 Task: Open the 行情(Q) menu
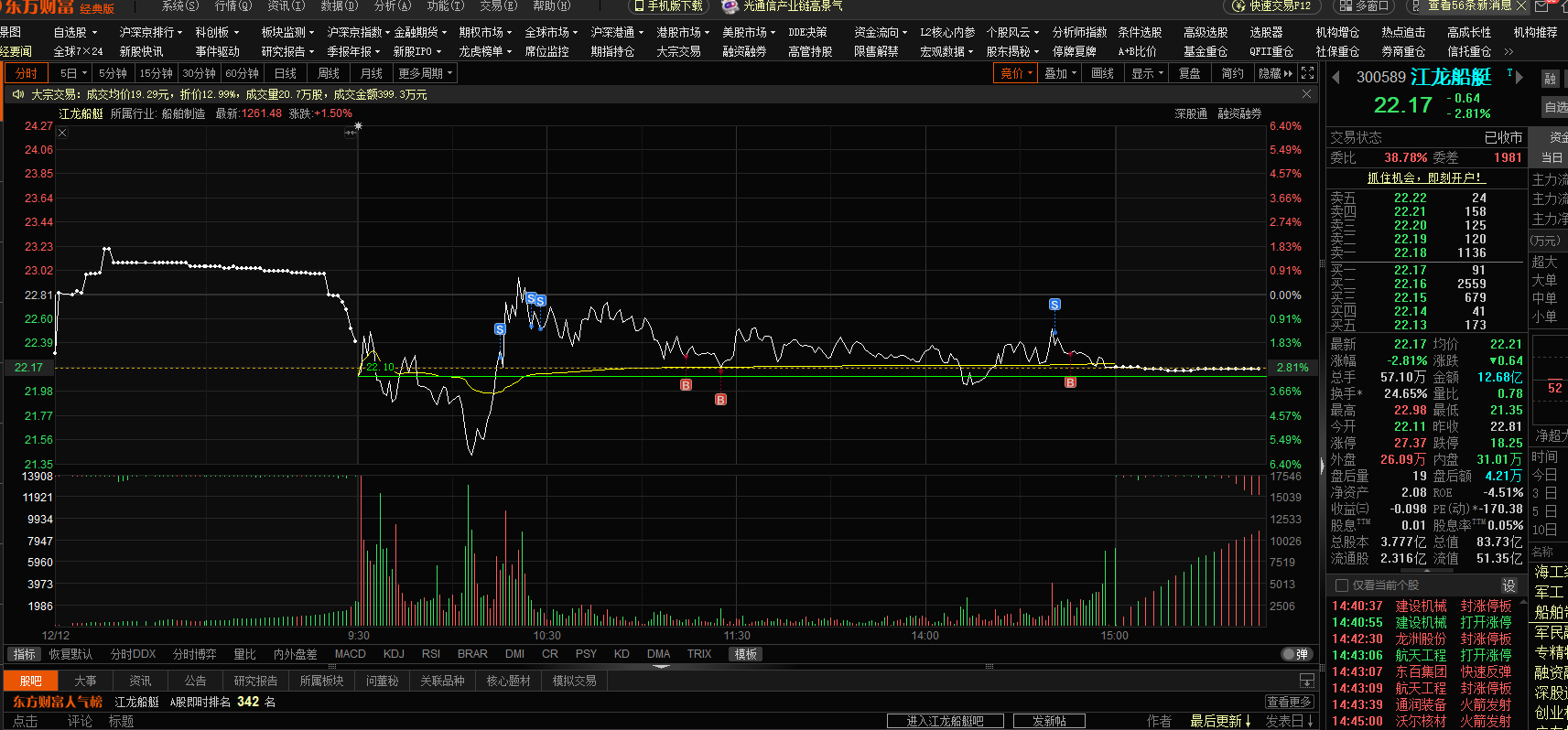pyautogui.click(x=233, y=6)
